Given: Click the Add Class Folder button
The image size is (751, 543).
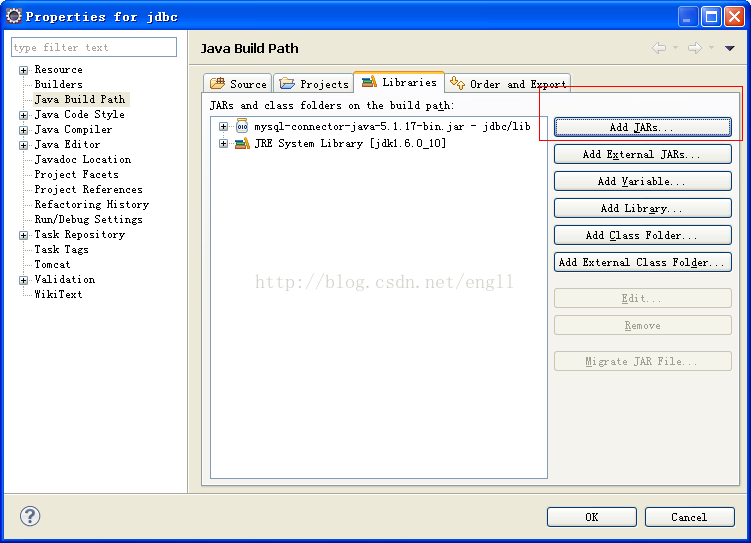Looking at the screenshot, I should click(643, 235).
